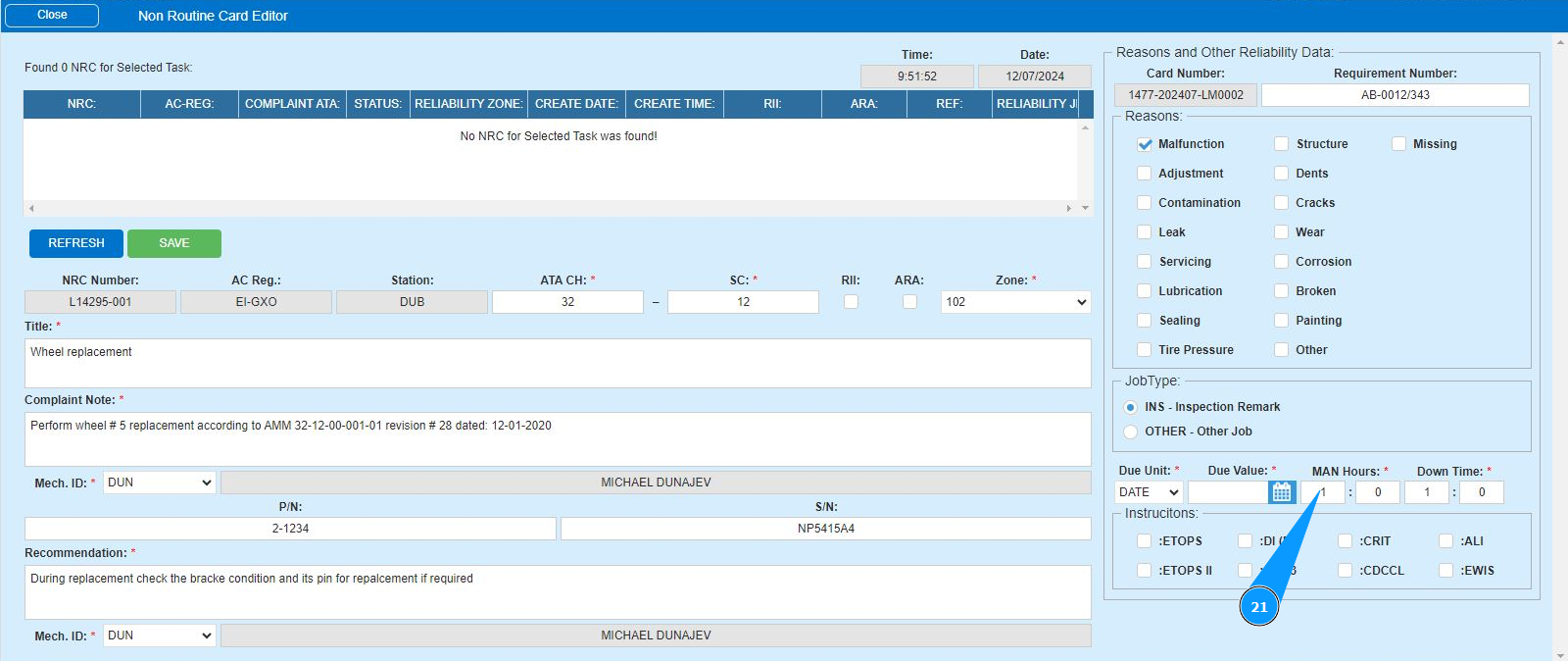The width and height of the screenshot is (1568, 661).
Task: Click the green SAVE button
Action: point(174,243)
